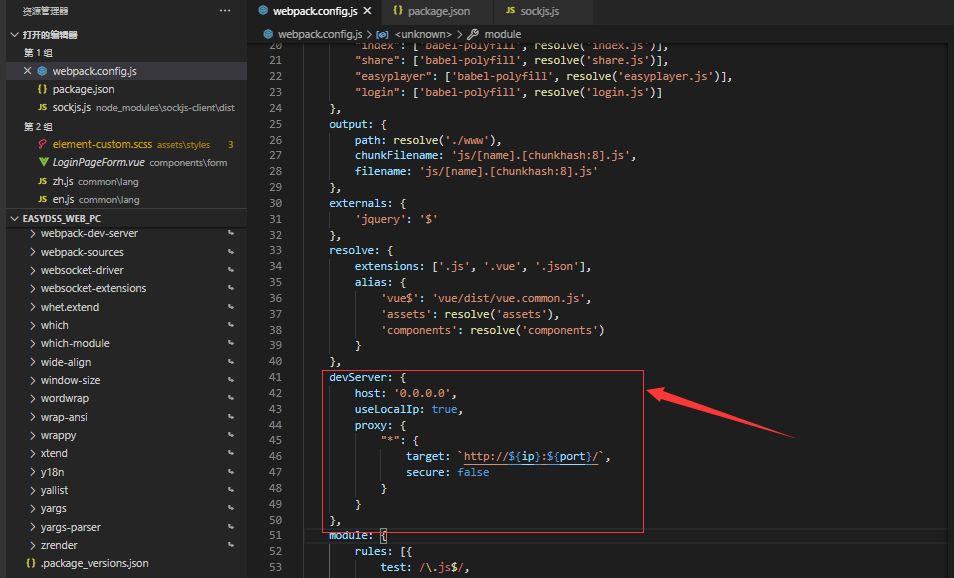Click symbol icon beside <unknown> breadcrumb
The height and width of the screenshot is (578, 954).
pyautogui.click(x=382, y=35)
